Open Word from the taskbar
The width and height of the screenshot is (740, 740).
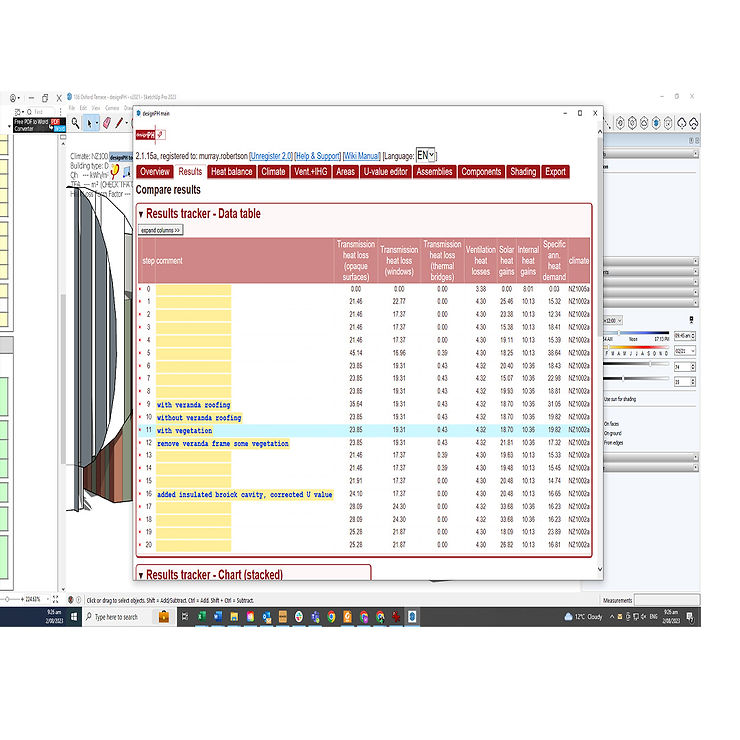218,616
